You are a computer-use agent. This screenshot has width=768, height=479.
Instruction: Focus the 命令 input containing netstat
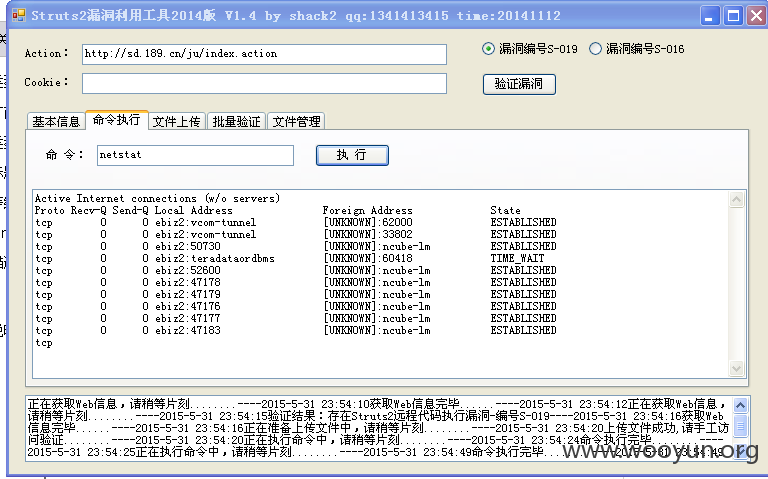click(x=195, y=155)
